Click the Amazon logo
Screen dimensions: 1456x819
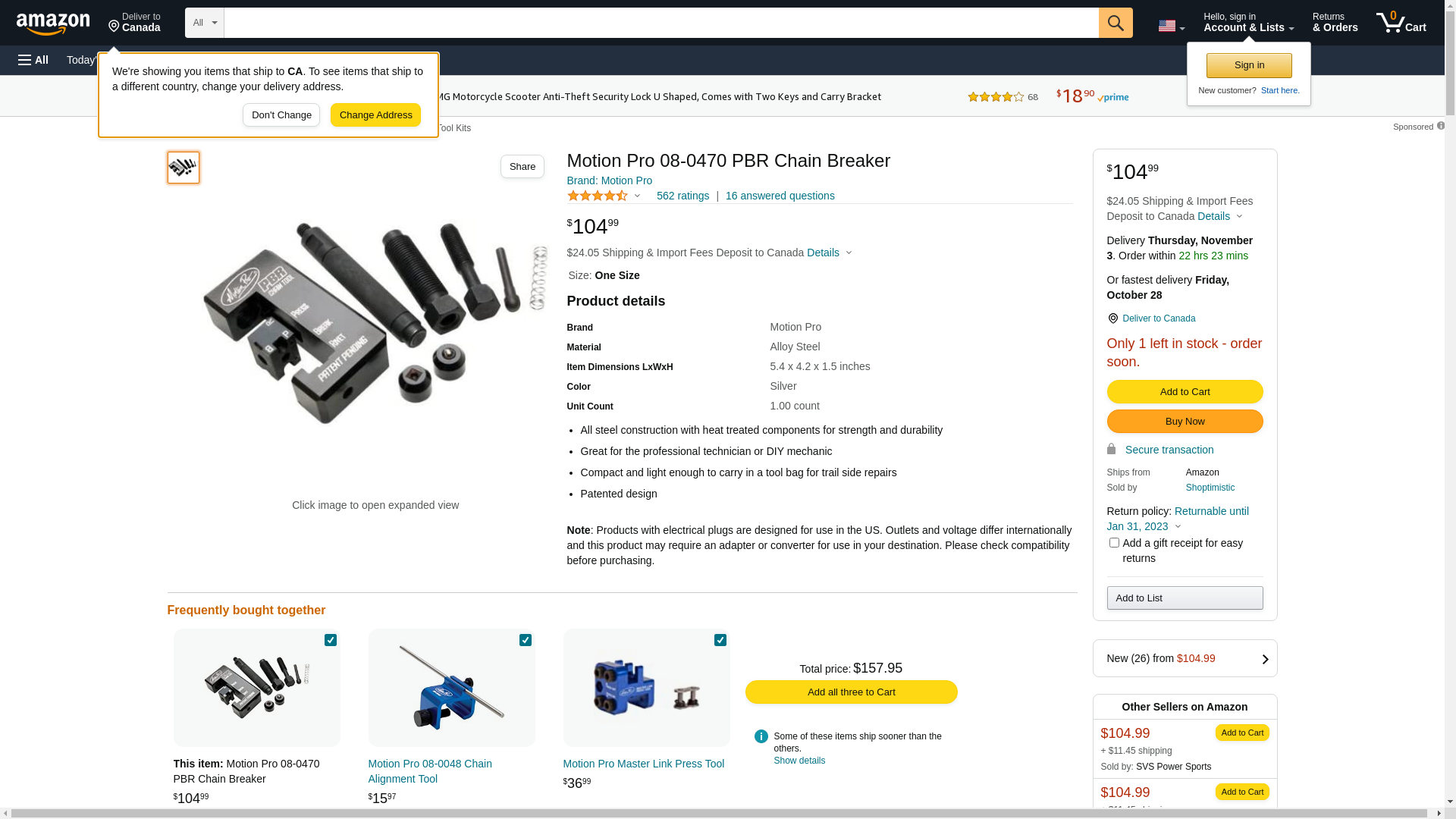click(53, 24)
